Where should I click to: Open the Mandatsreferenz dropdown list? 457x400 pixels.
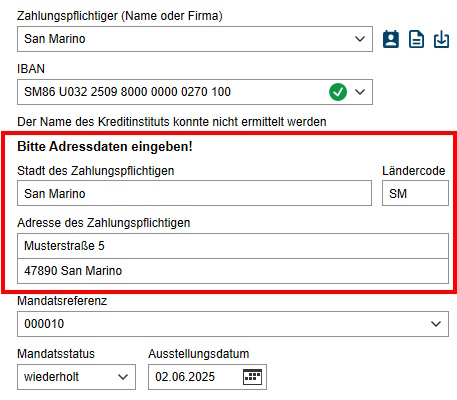436,324
